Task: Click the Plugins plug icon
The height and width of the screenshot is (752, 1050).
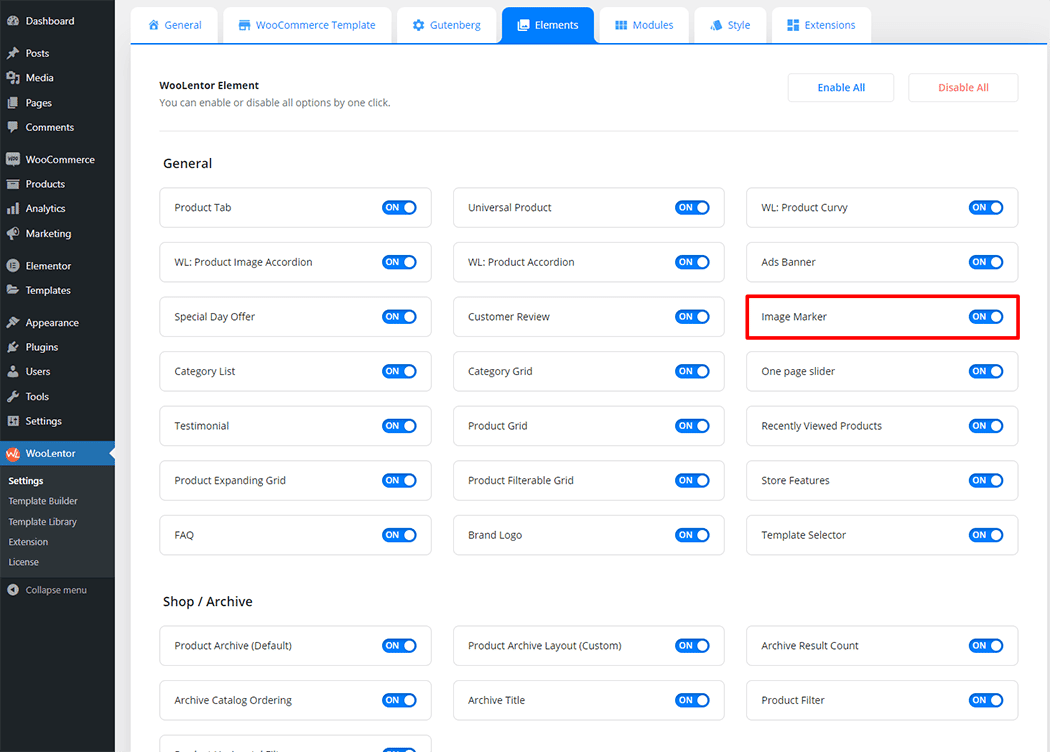Action: 13,347
